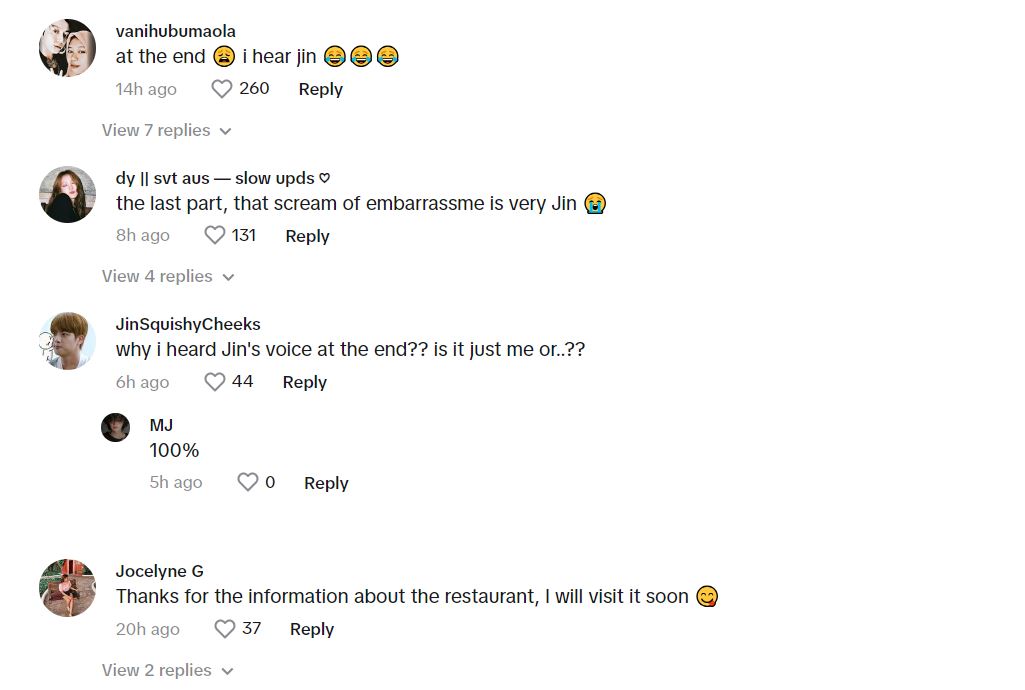Expand View 2 replies under Jocelyne G
Screen dimensions: 1025x690
(x=166, y=670)
